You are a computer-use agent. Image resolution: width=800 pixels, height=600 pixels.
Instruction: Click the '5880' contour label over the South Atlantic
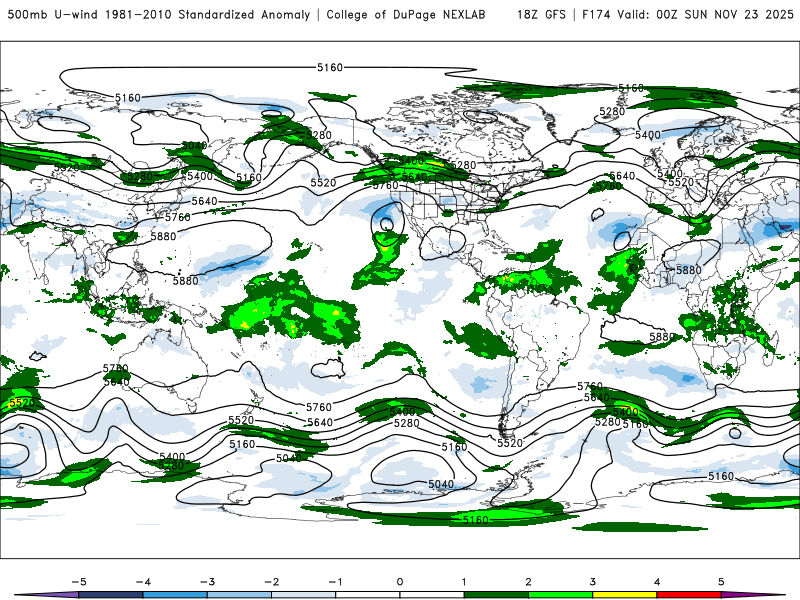[x=662, y=337]
